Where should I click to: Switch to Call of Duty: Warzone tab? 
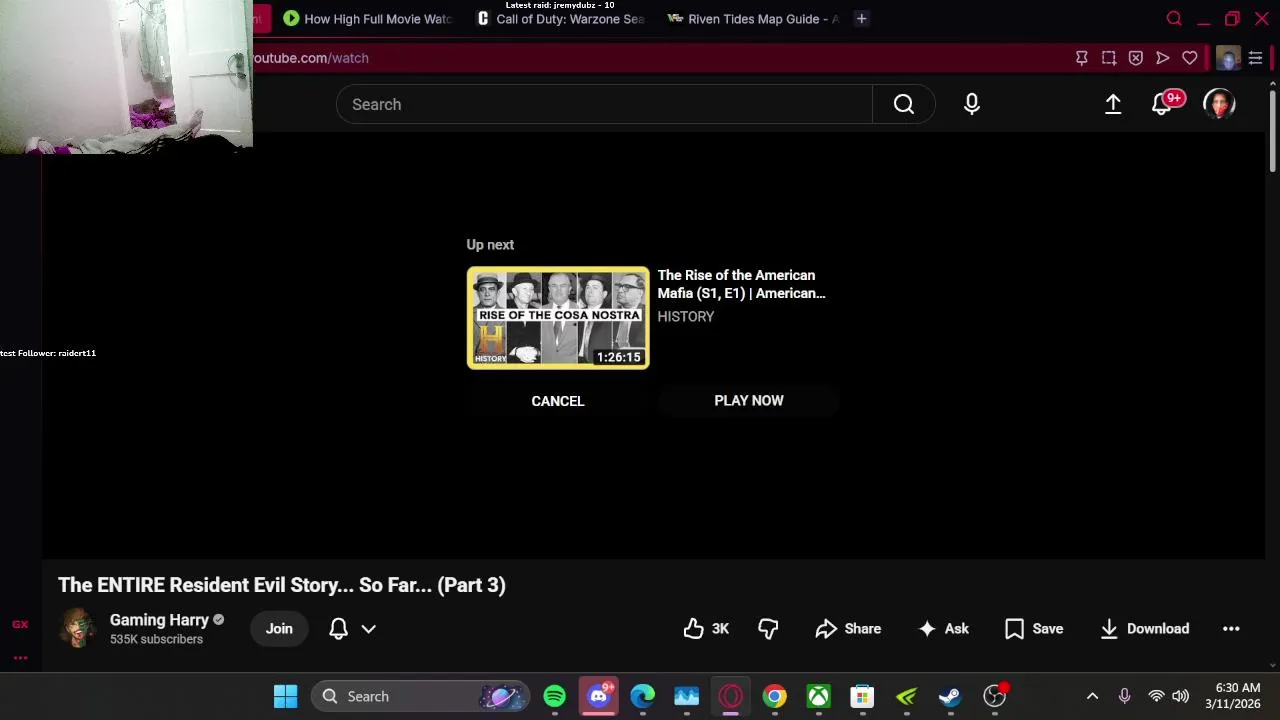point(560,18)
